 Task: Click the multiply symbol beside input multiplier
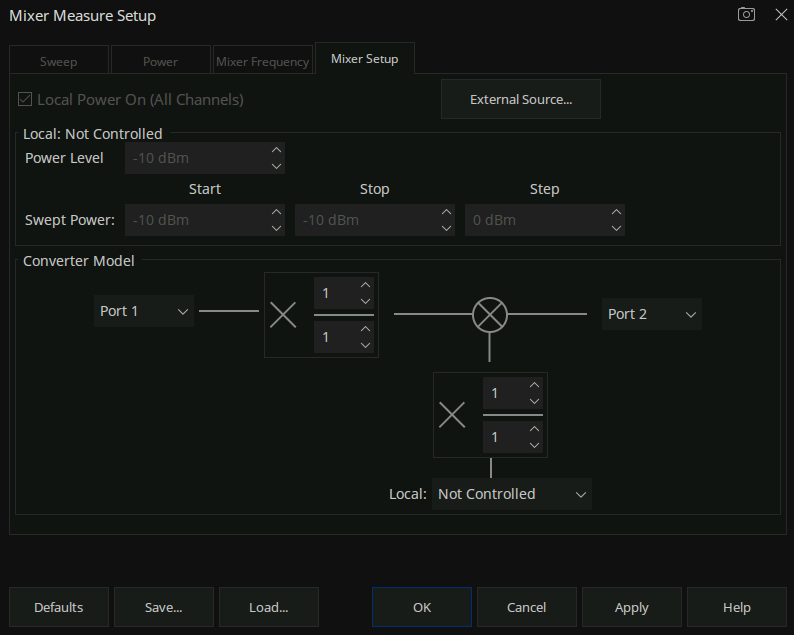coord(283,315)
